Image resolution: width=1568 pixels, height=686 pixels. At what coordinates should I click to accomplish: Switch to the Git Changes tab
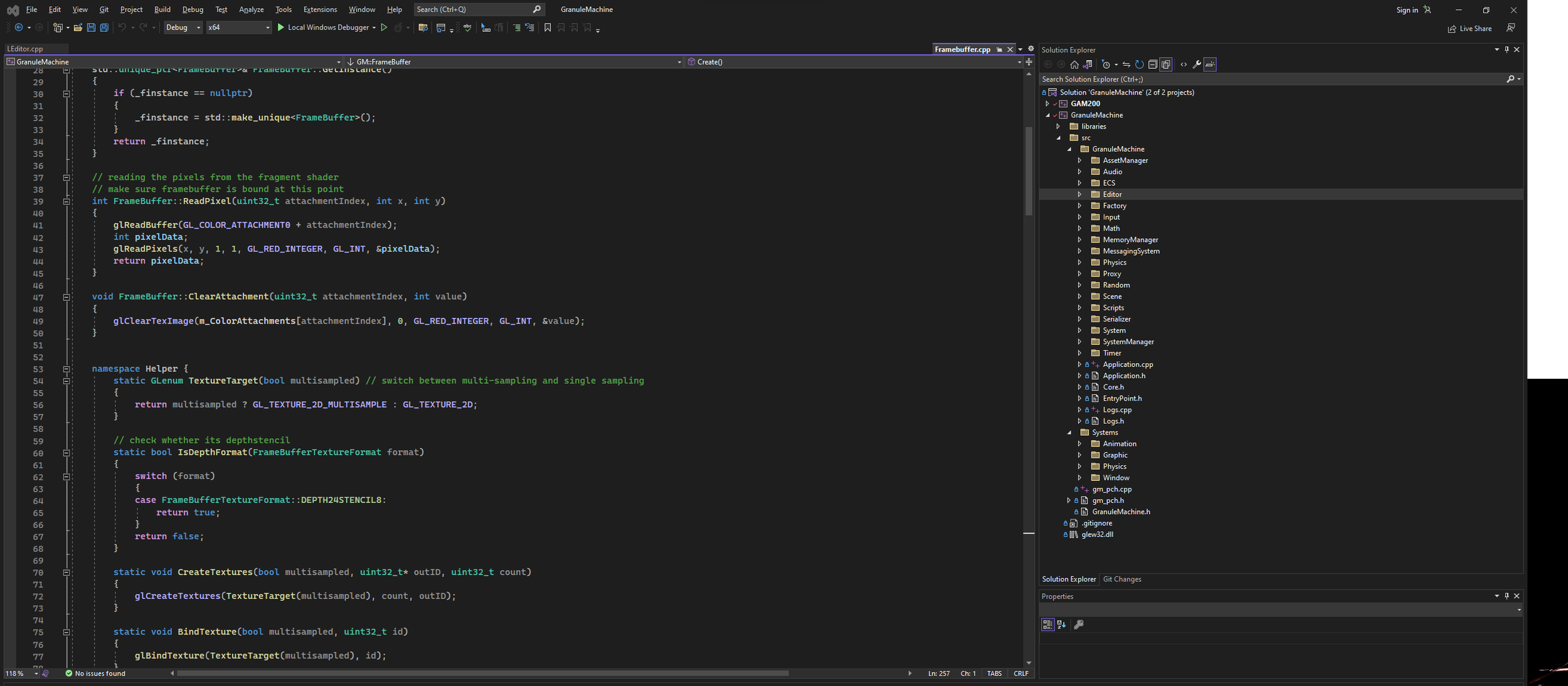click(1122, 579)
